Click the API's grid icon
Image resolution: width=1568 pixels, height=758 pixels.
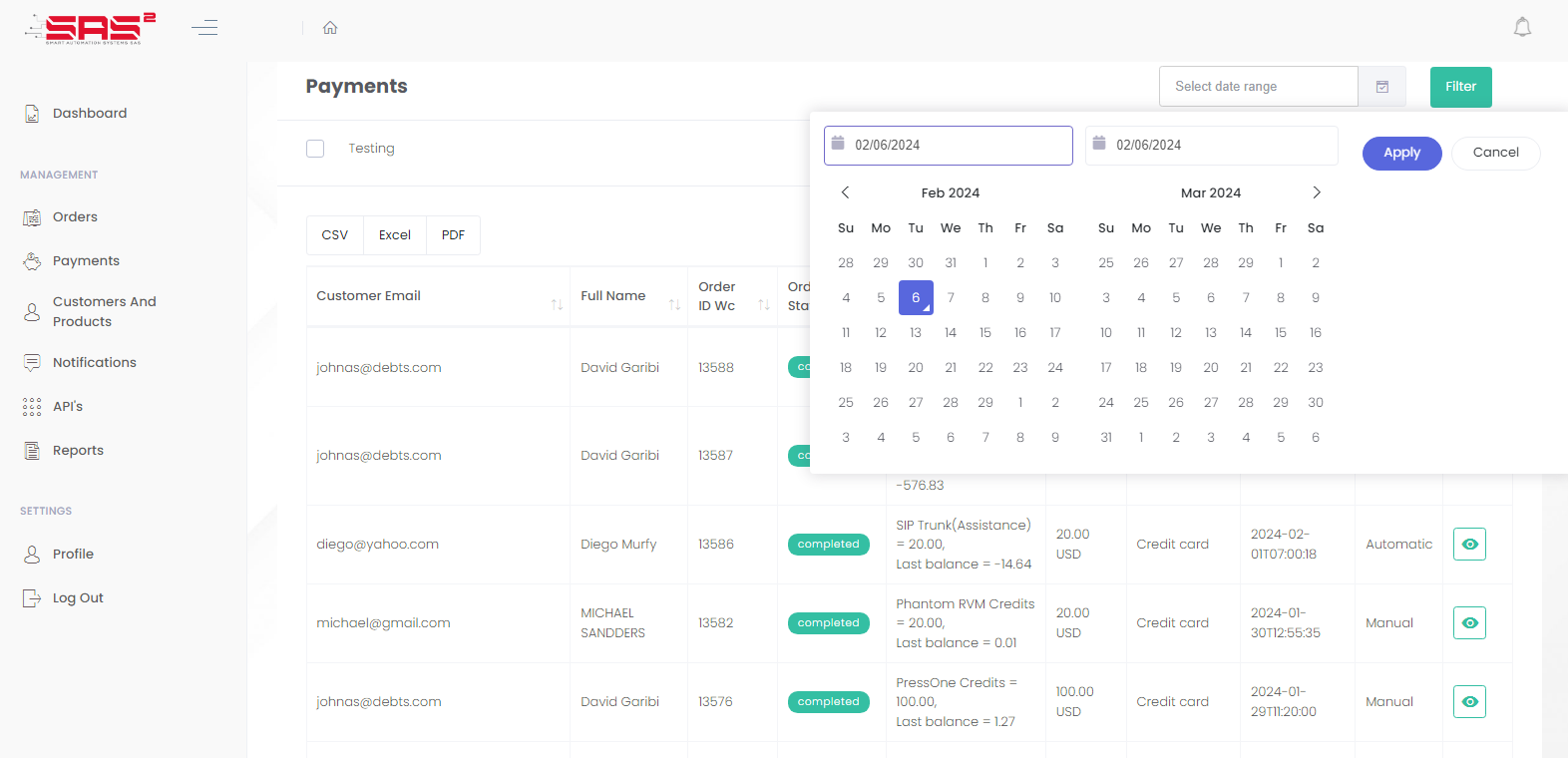coord(32,407)
